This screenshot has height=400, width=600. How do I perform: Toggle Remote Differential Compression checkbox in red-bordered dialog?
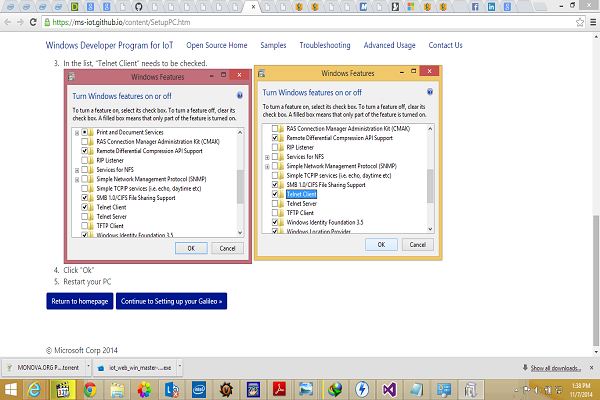[85, 151]
